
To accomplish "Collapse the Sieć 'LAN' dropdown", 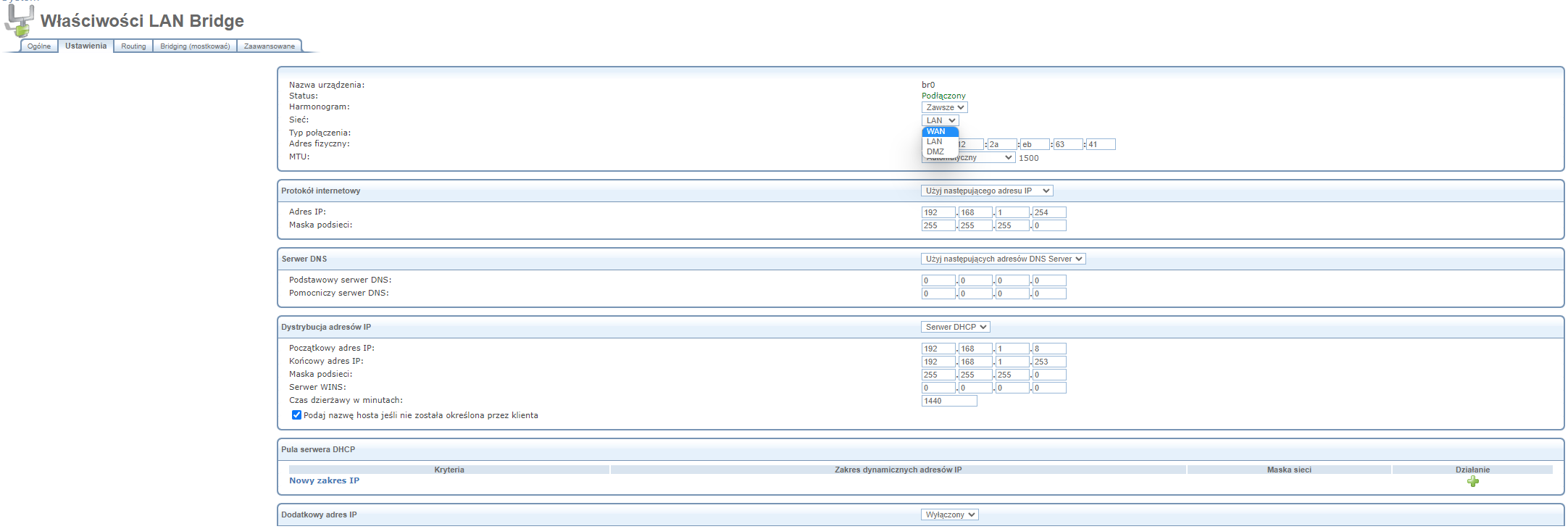I will 941,120.
